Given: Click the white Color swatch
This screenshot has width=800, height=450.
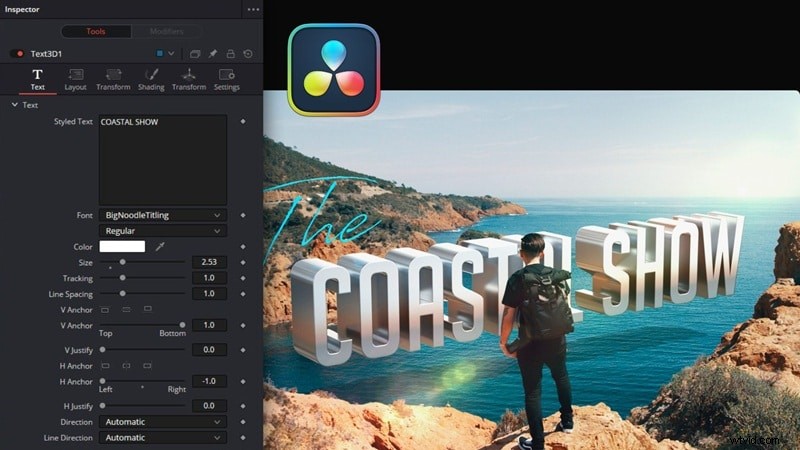Looking at the screenshot, I should [x=122, y=247].
